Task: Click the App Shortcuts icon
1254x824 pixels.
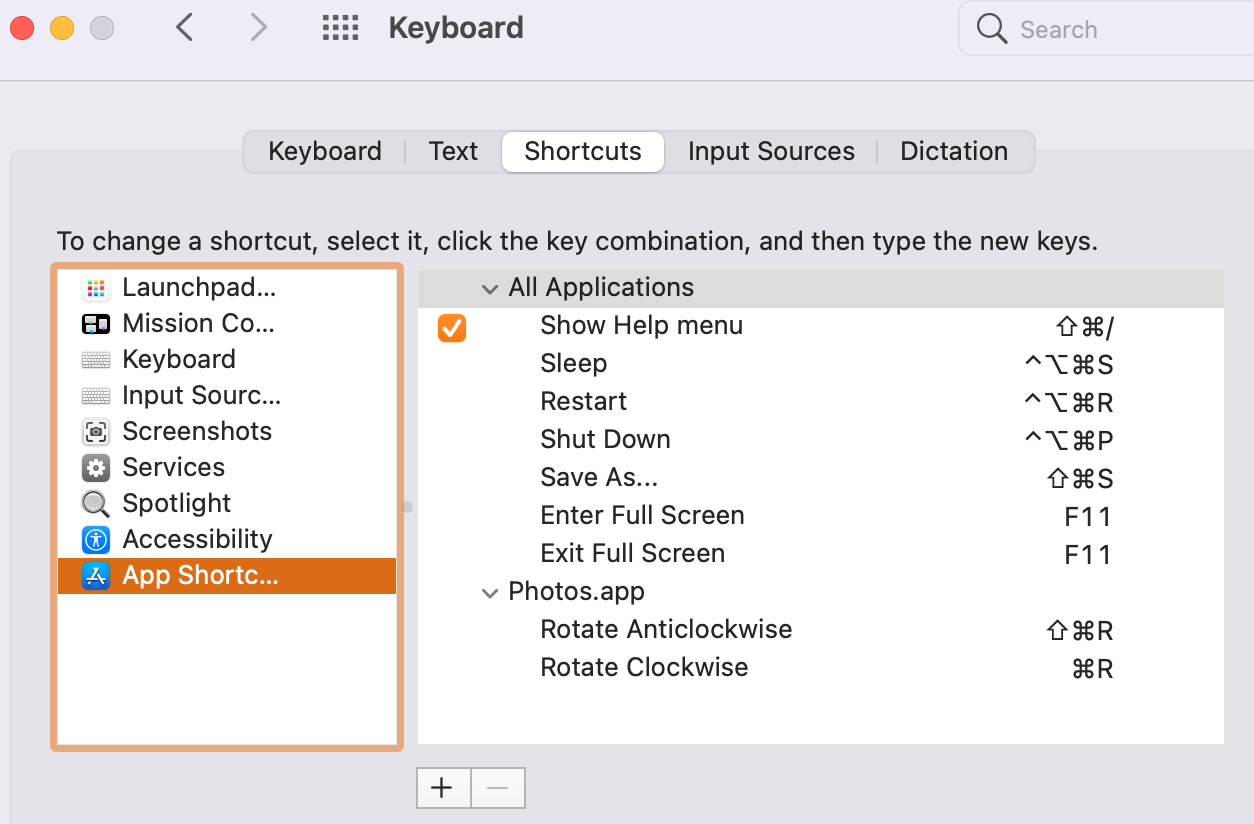Action: coord(96,576)
